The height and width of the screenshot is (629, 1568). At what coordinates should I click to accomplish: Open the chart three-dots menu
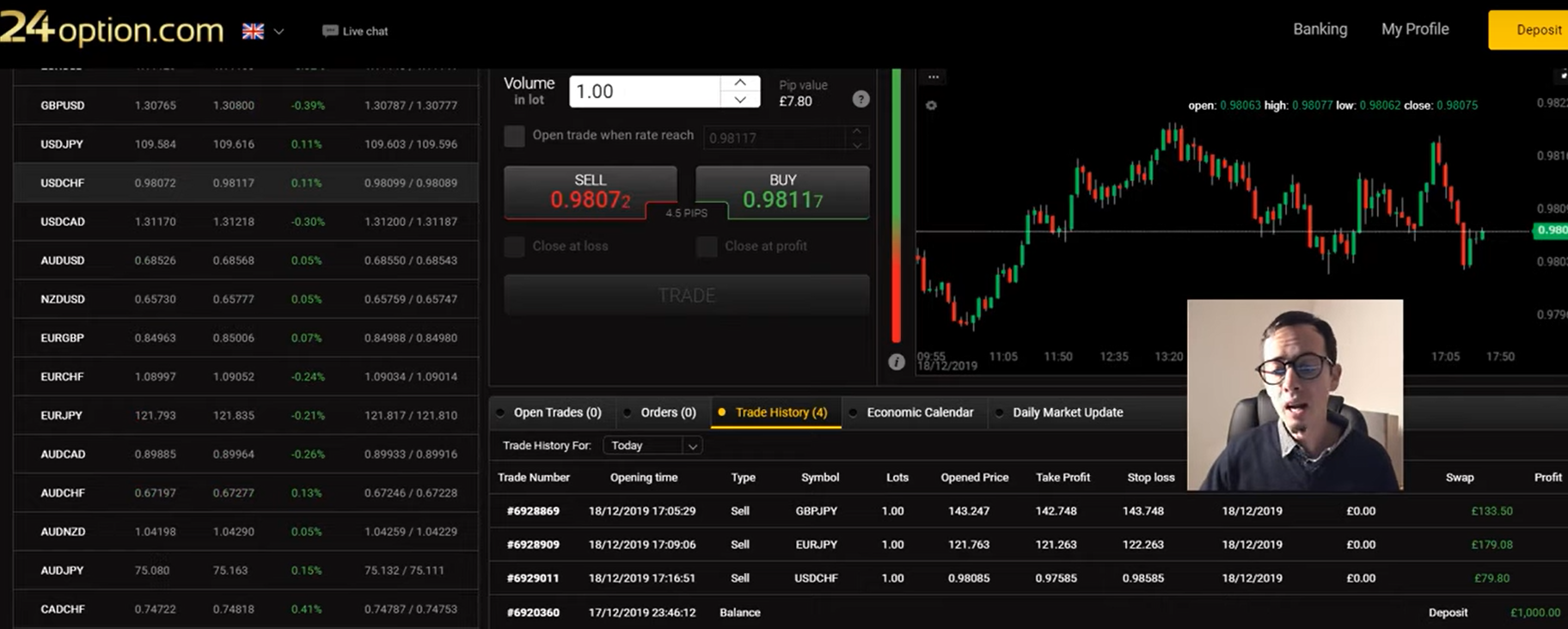click(x=933, y=77)
